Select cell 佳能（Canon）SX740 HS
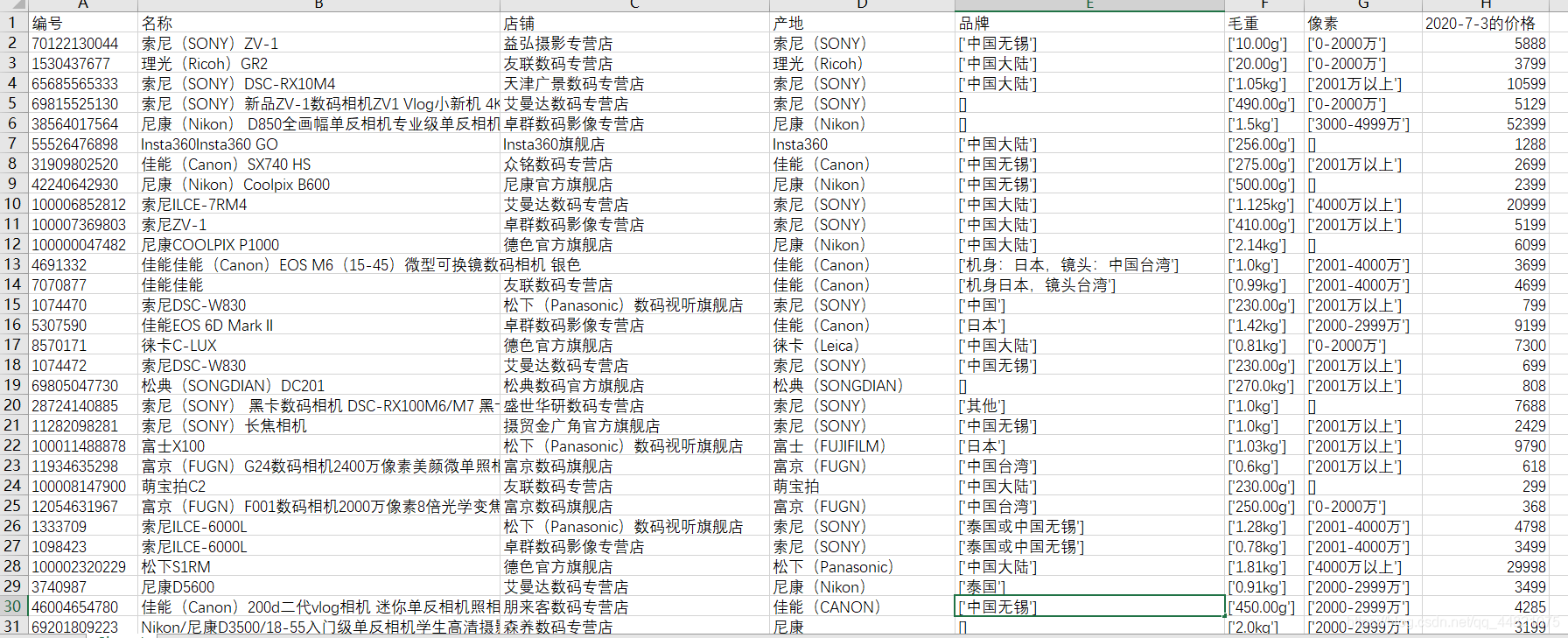 [x=318, y=164]
